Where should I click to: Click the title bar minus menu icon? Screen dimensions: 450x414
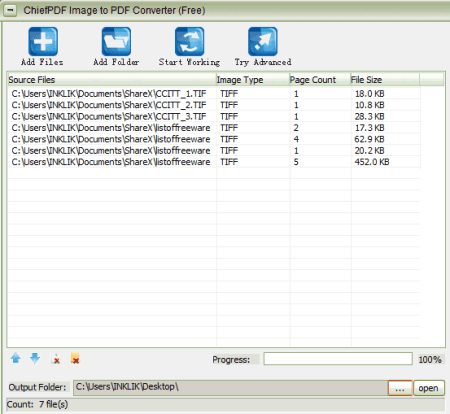click(x=10, y=10)
